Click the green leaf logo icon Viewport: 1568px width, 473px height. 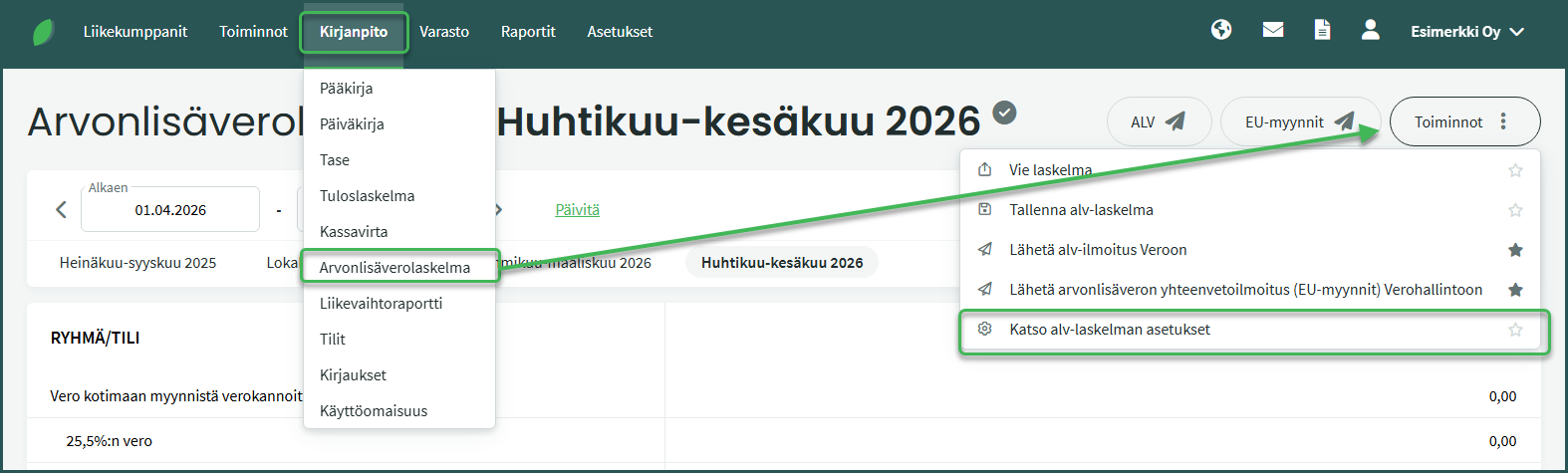44,32
